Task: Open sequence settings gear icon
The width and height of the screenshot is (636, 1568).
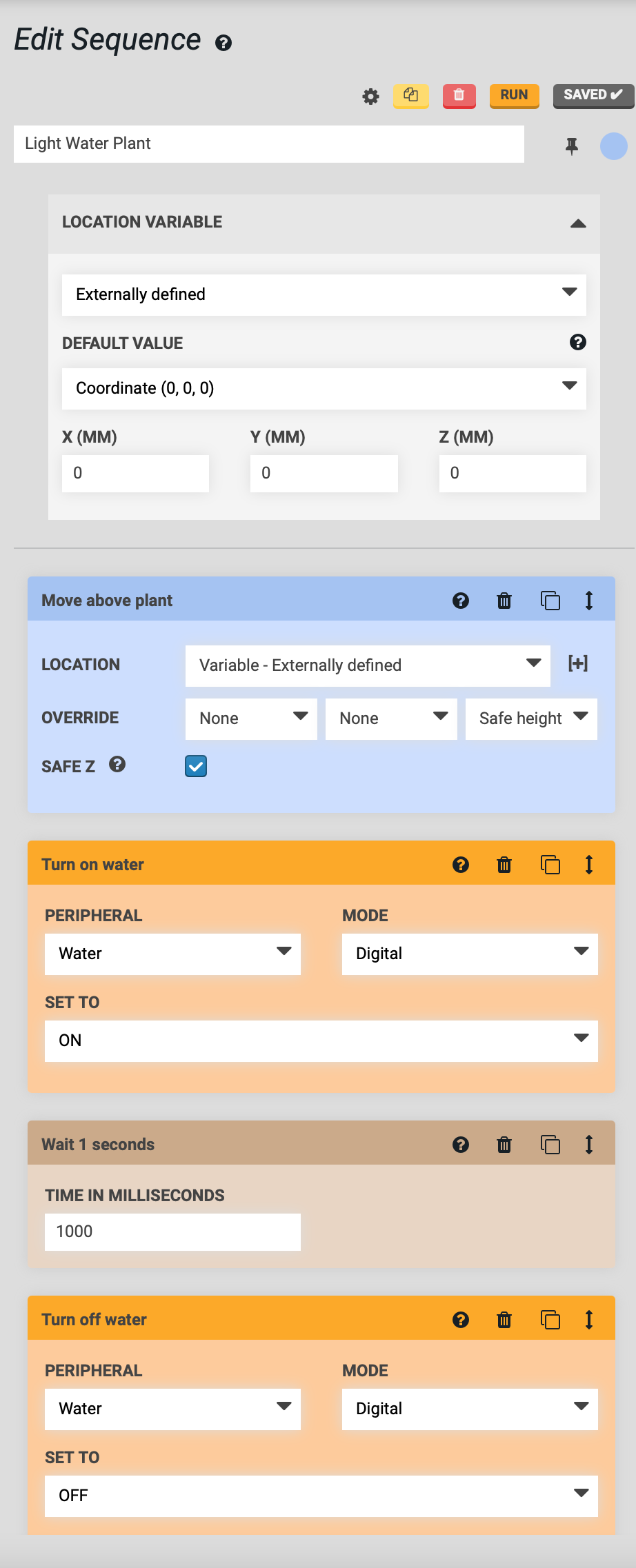Action: (x=371, y=97)
